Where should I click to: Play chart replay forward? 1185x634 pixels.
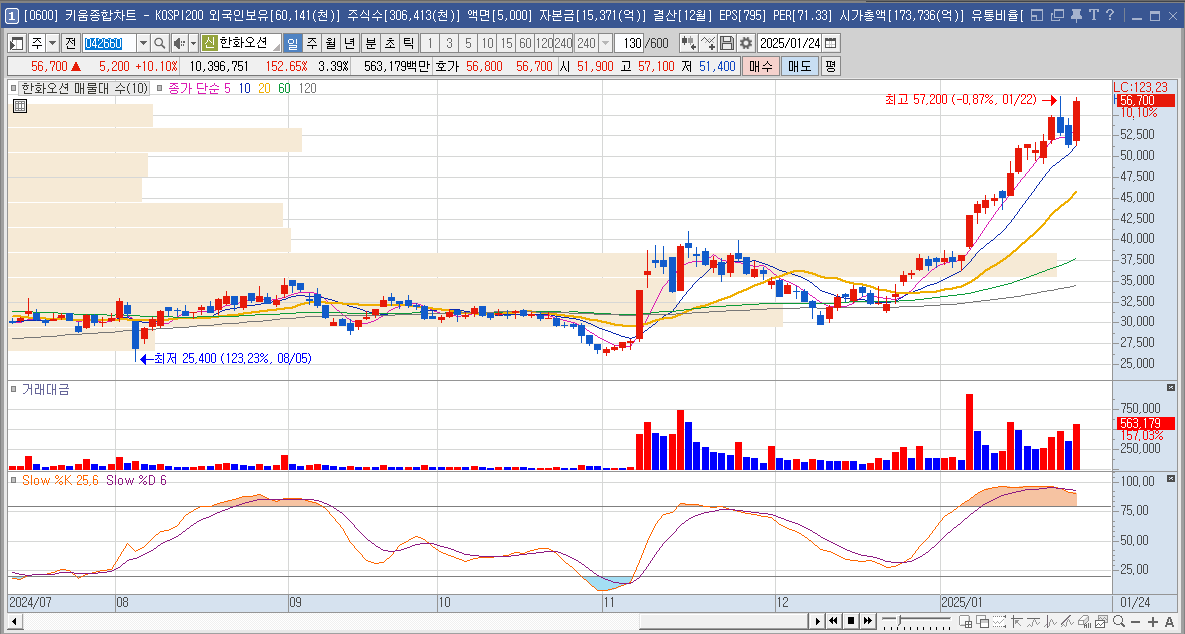pyautogui.click(x=817, y=621)
